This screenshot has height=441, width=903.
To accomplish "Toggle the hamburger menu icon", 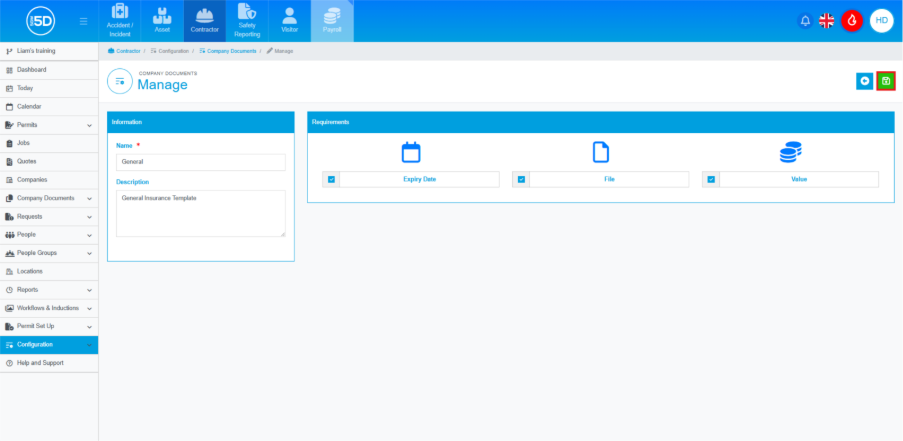I will pos(83,21).
